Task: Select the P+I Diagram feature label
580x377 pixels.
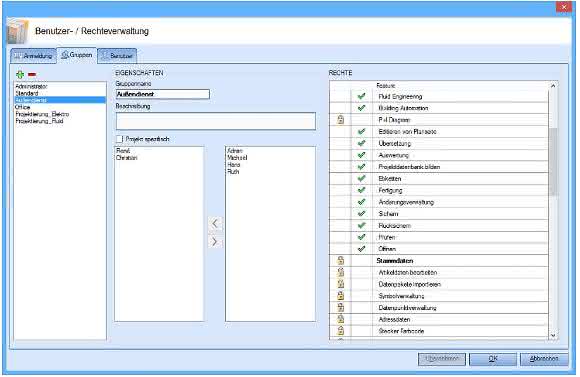Action: point(394,120)
